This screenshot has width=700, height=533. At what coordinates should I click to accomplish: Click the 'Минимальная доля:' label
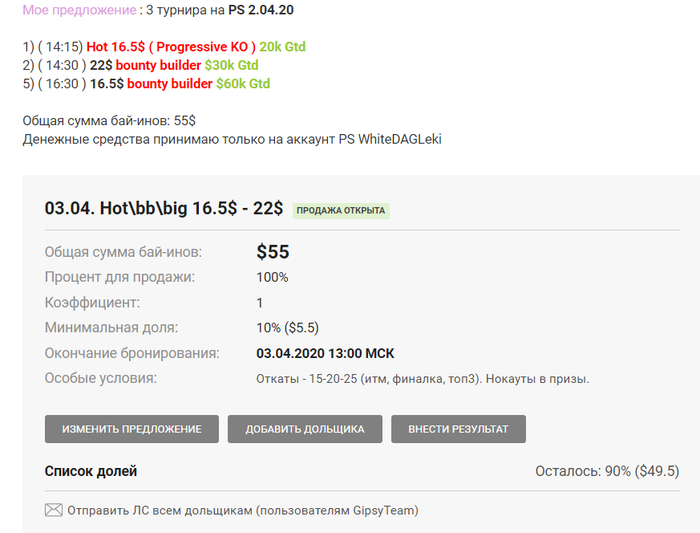pyautogui.click(x=111, y=328)
